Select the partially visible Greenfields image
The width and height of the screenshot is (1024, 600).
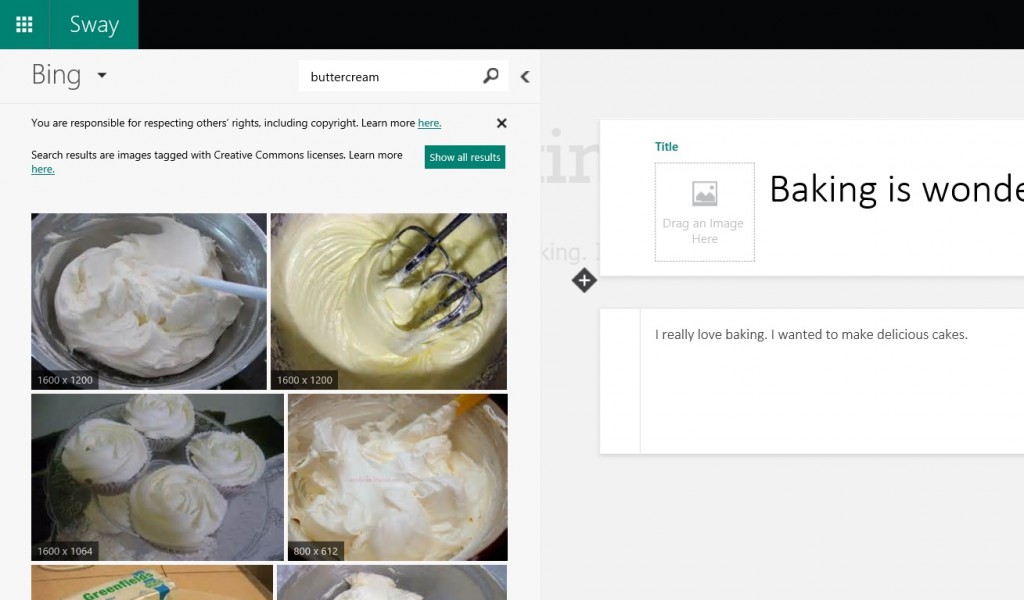pos(152,582)
